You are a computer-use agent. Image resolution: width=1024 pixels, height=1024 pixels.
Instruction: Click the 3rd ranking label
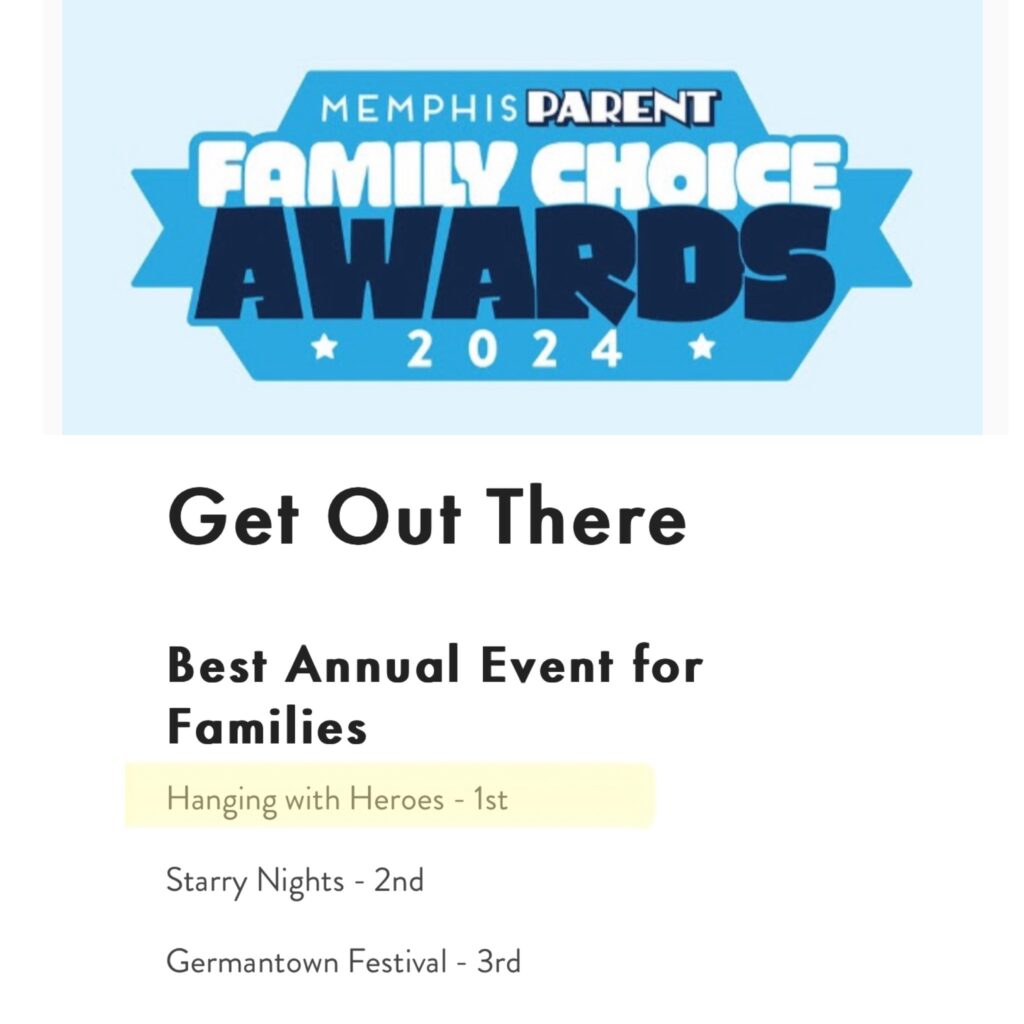coord(499,962)
